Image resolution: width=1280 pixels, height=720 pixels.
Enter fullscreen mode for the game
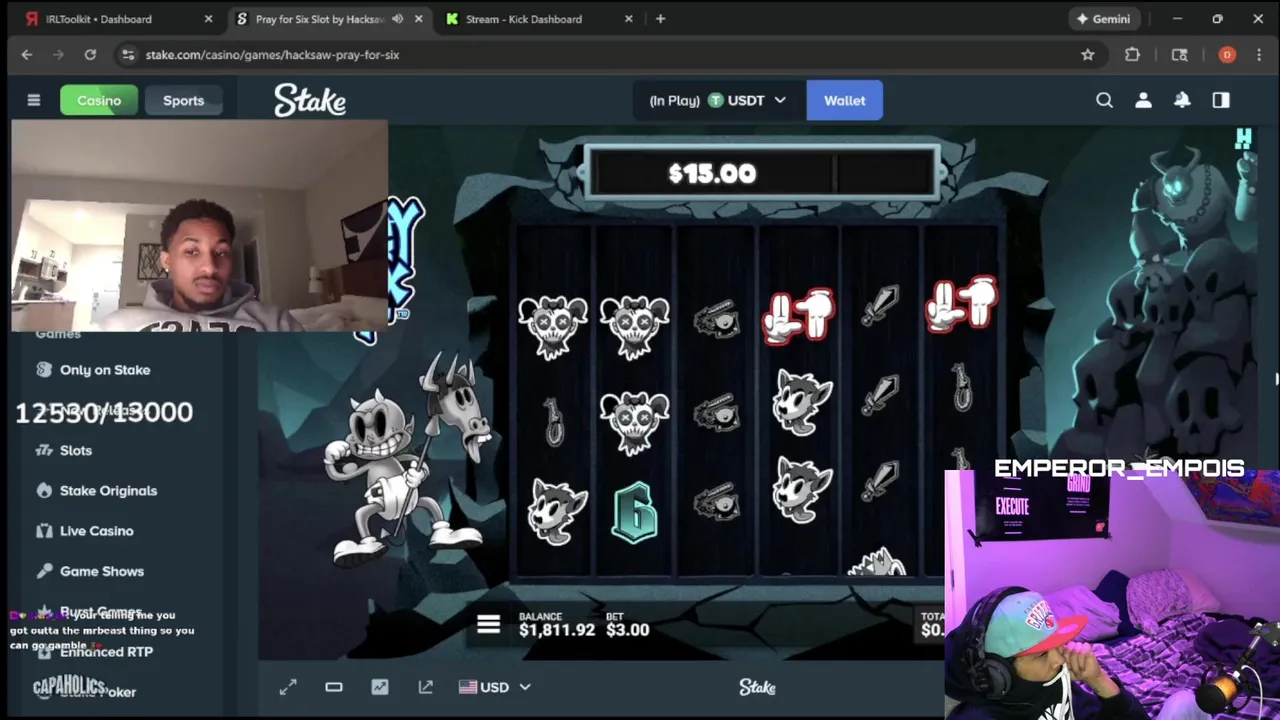(288, 687)
